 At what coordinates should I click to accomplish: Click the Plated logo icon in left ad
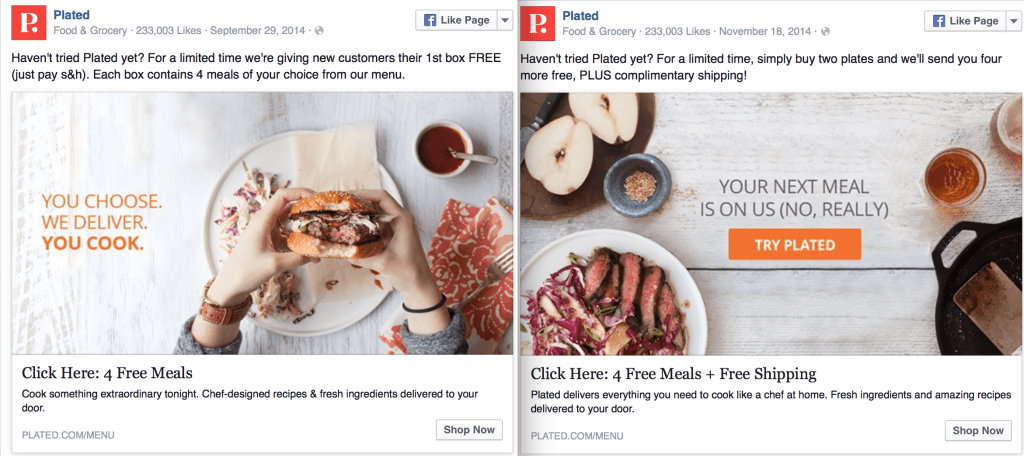click(28, 22)
